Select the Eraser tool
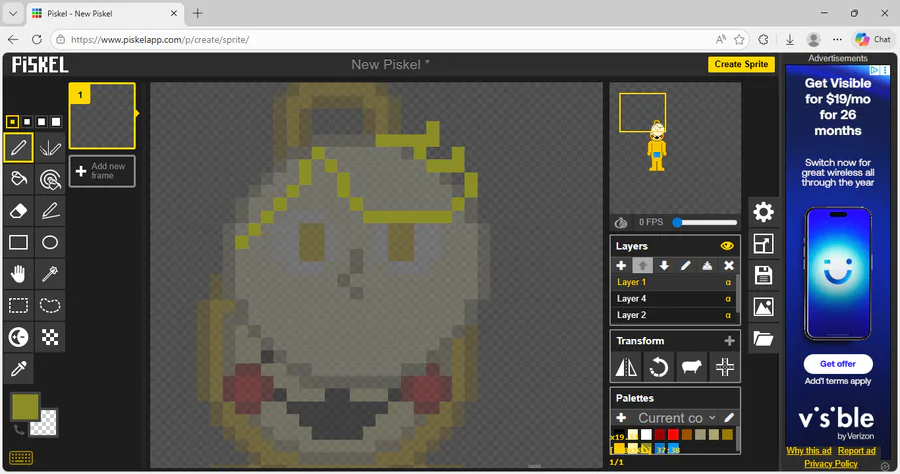The height and width of the screenshot is (474, 900). tap(18, 211)
